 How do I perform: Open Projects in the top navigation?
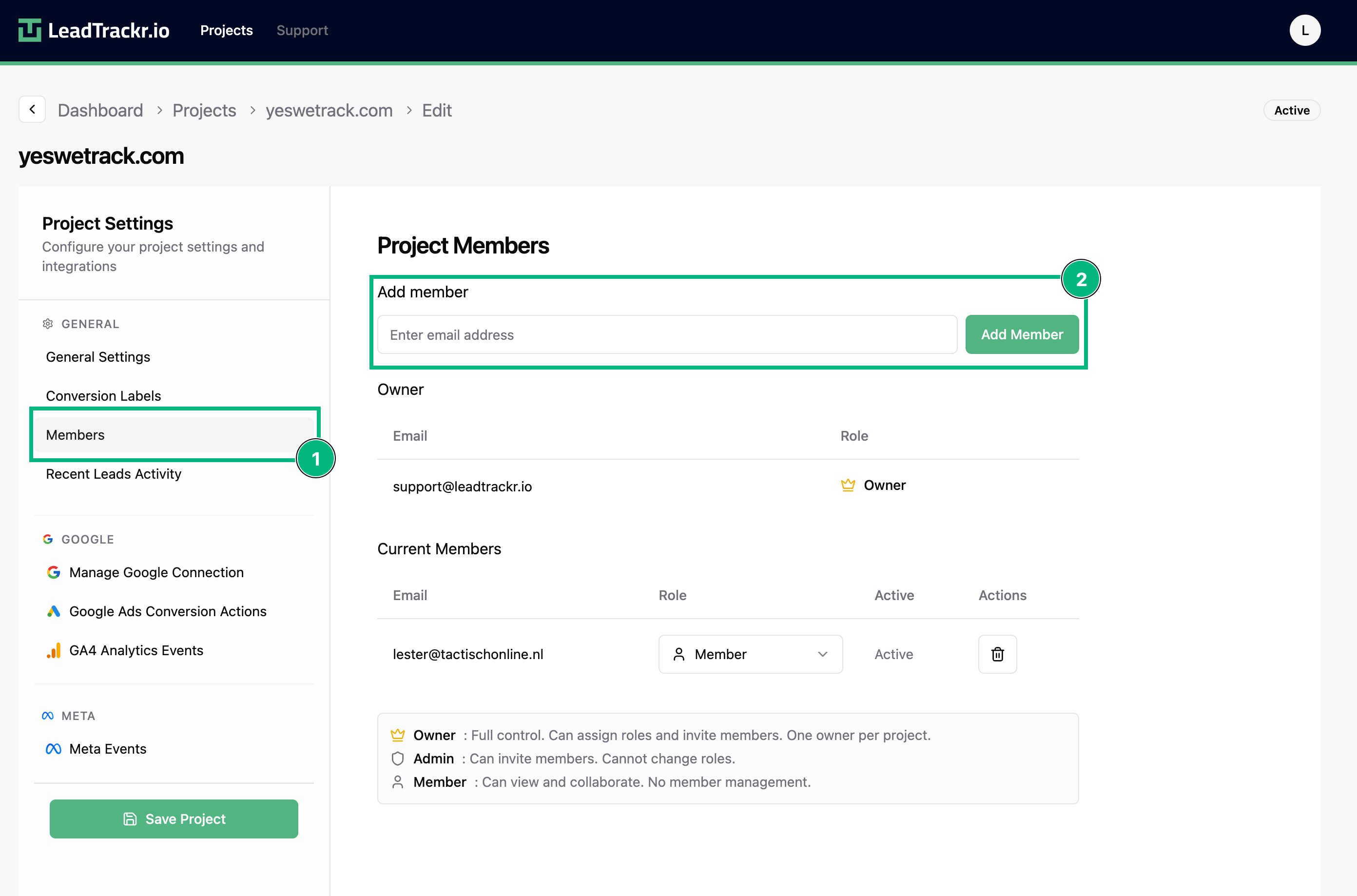click(x=226, y=30)
